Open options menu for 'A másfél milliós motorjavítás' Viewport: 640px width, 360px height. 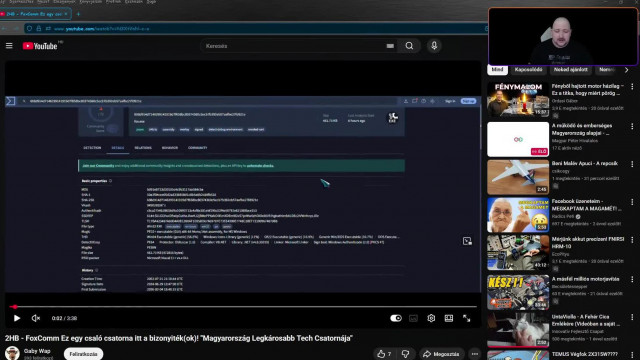(632, 280)
